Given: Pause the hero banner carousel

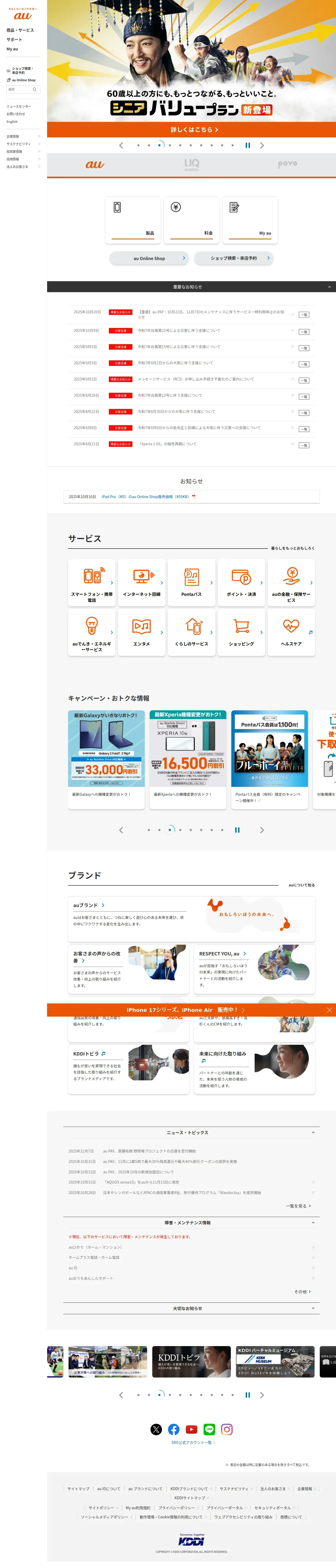Looking at the screenshot, I should [x=248, y=146].
